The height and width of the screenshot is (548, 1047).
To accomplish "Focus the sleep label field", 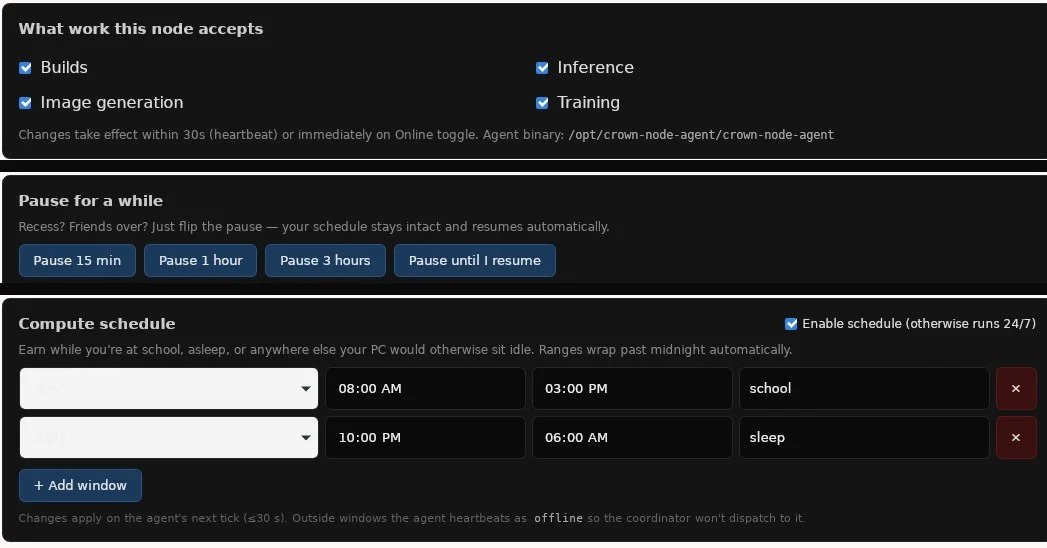I will click(864, 438).
